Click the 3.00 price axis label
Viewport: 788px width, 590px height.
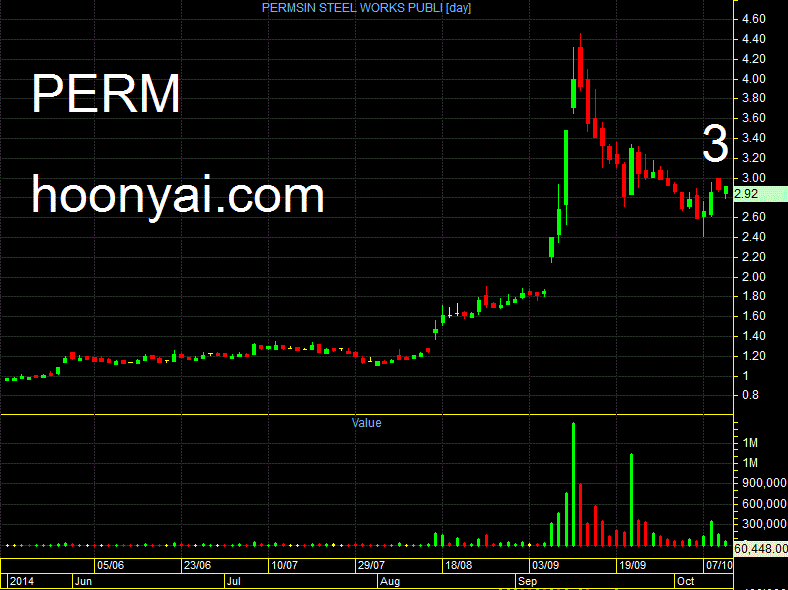point(753,178)
